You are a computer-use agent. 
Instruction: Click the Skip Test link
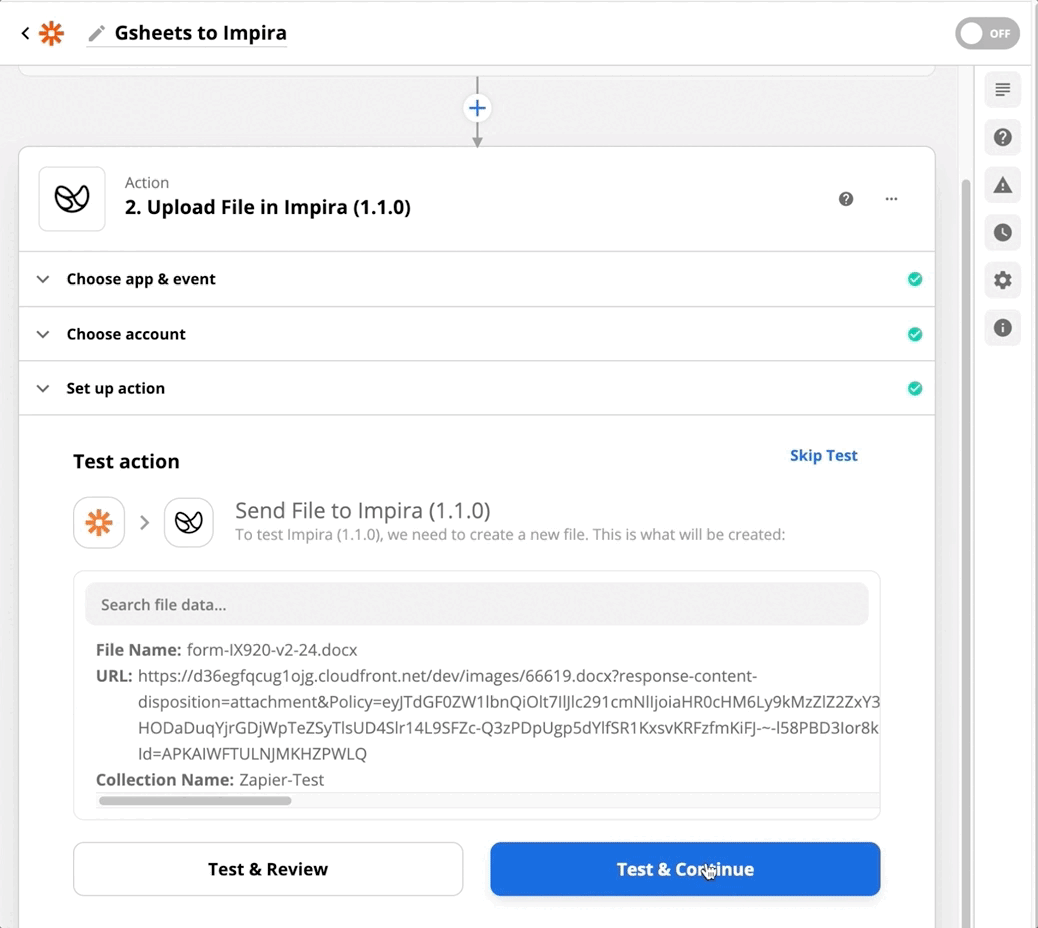coord(824,455)
